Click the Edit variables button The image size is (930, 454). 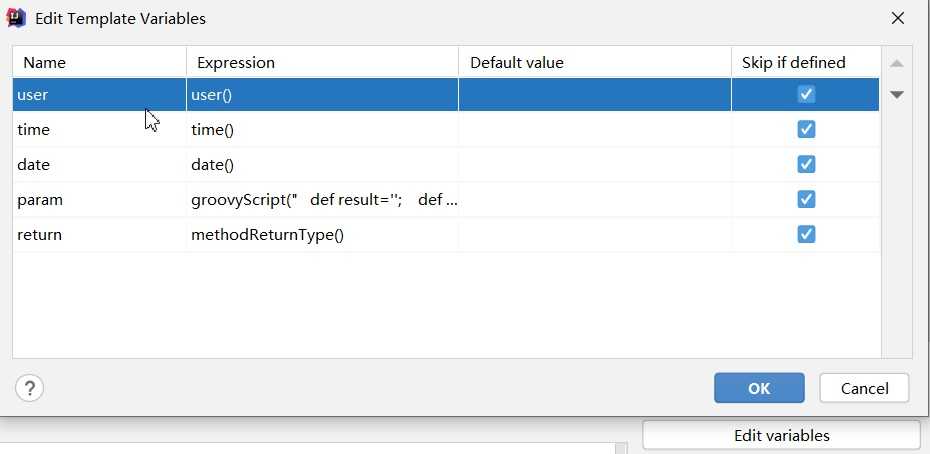coord(782,436)
